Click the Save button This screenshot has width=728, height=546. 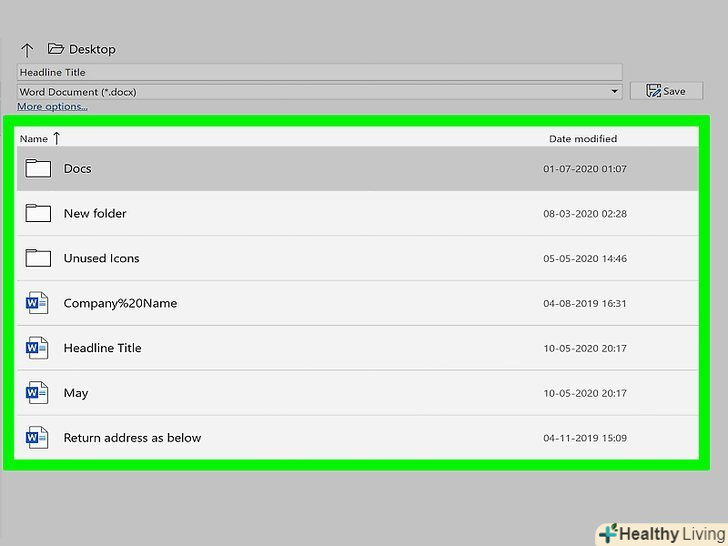click(x=666, y=91)
